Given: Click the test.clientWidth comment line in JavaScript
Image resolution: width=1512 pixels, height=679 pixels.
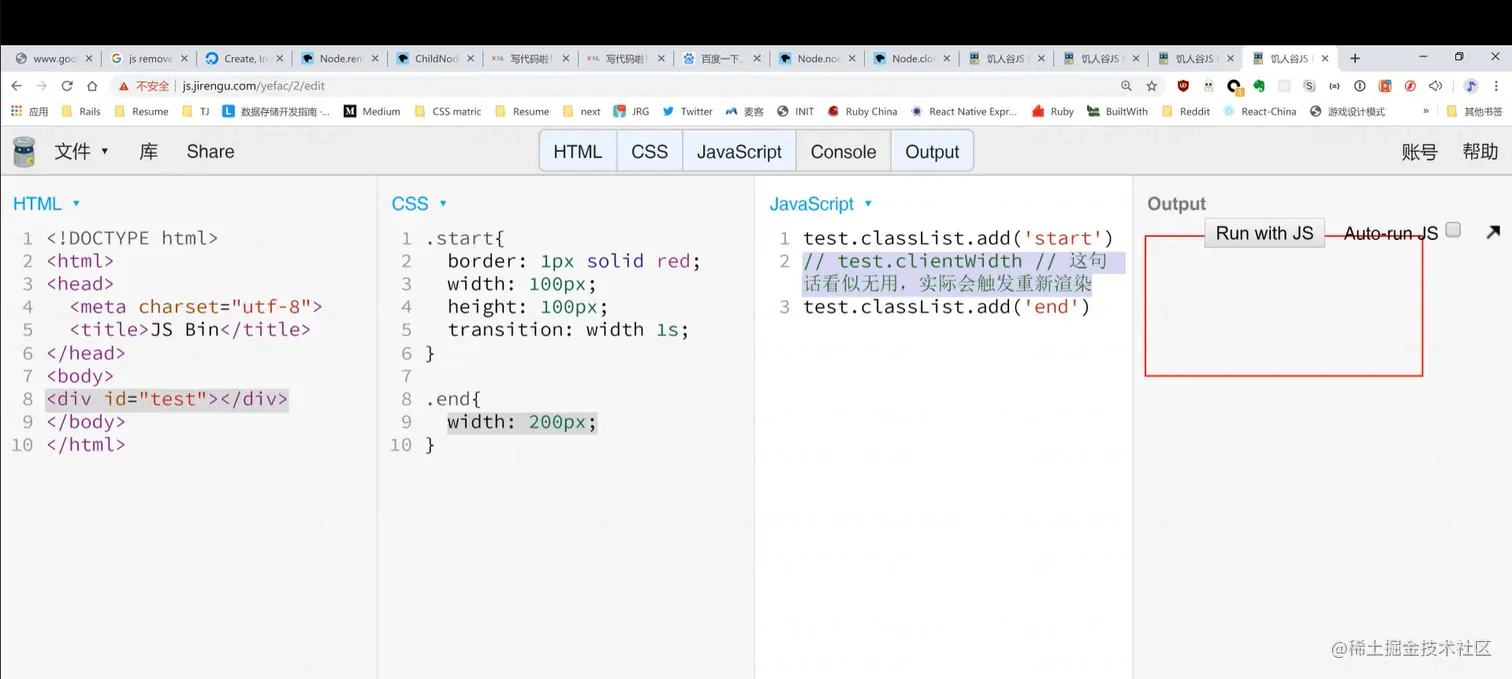Looking at the screenshot, I should click(x=964, y=273).
